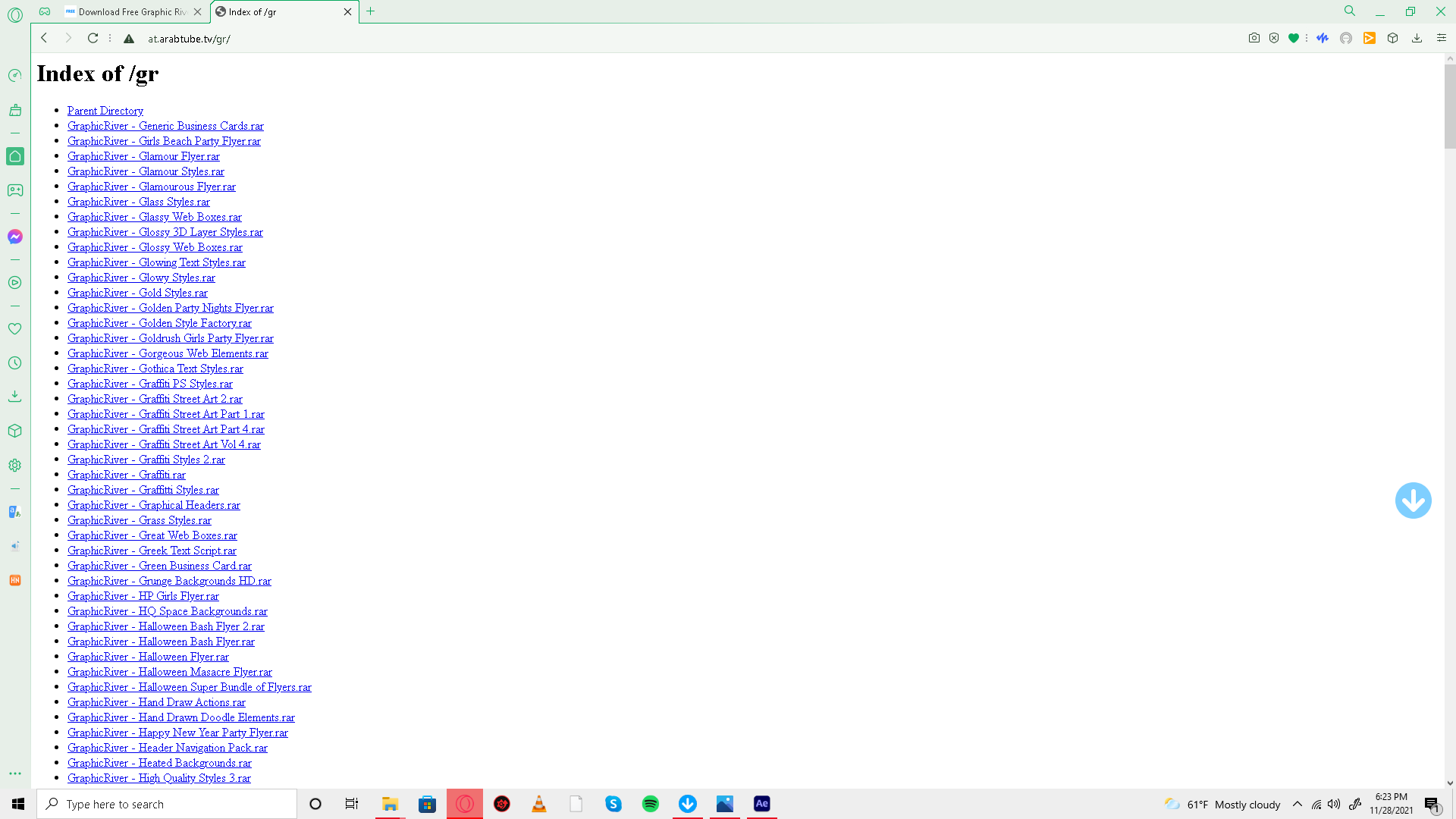Click the snapshot camera icon
Screen dimensions: 1456x819
pos(1254,38)
